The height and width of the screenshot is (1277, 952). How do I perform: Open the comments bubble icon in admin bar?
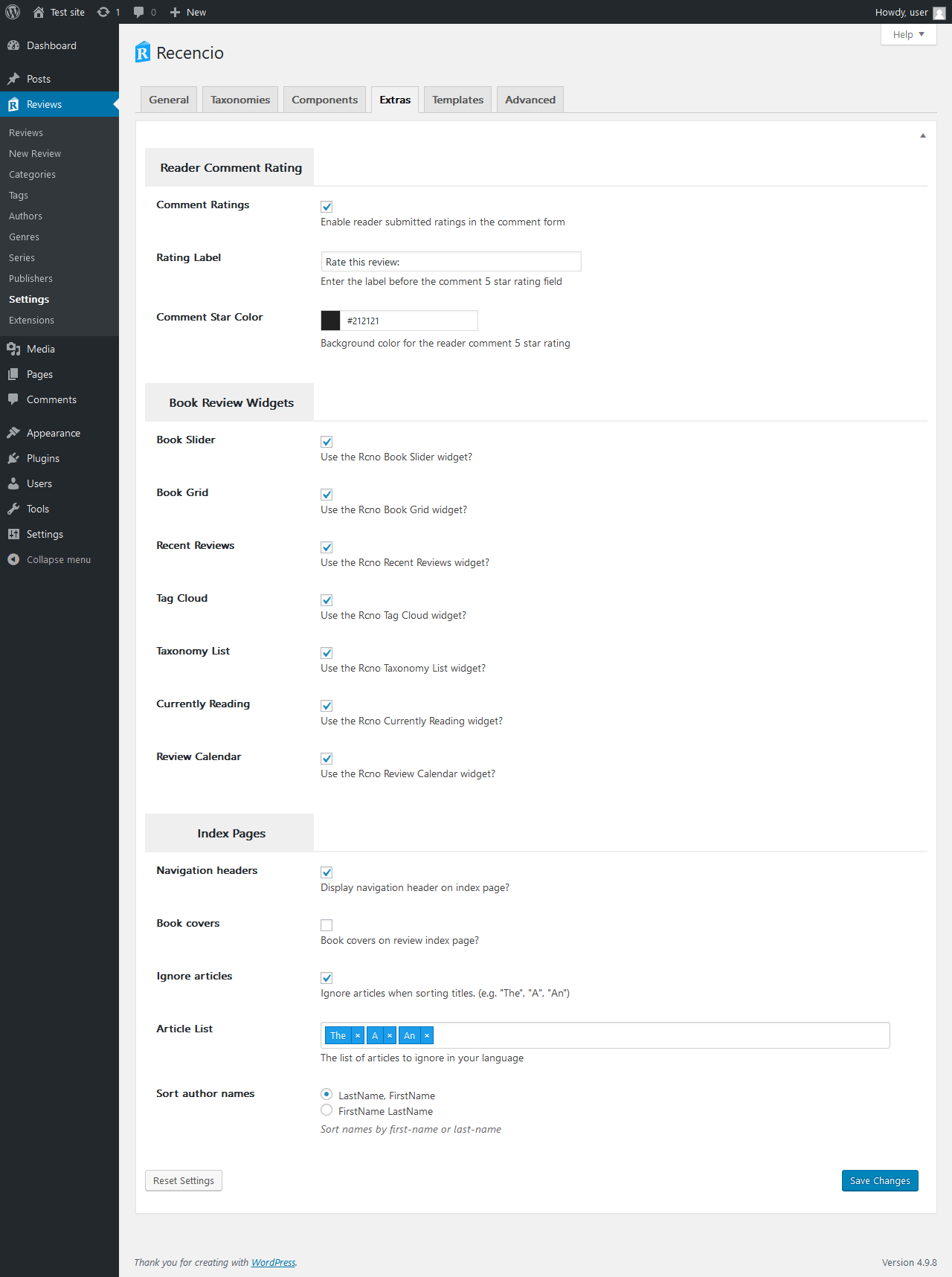[138, 12]
